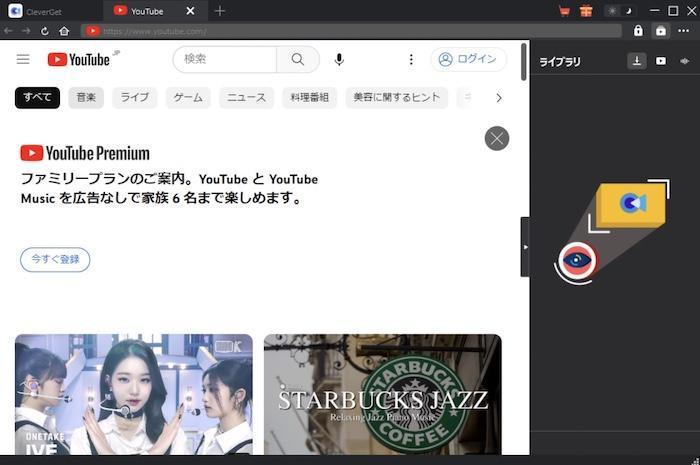The height and width of the screenshot is (465, 700).
Task: Click the ログイン sign-in button
Action: coord(468,59)
